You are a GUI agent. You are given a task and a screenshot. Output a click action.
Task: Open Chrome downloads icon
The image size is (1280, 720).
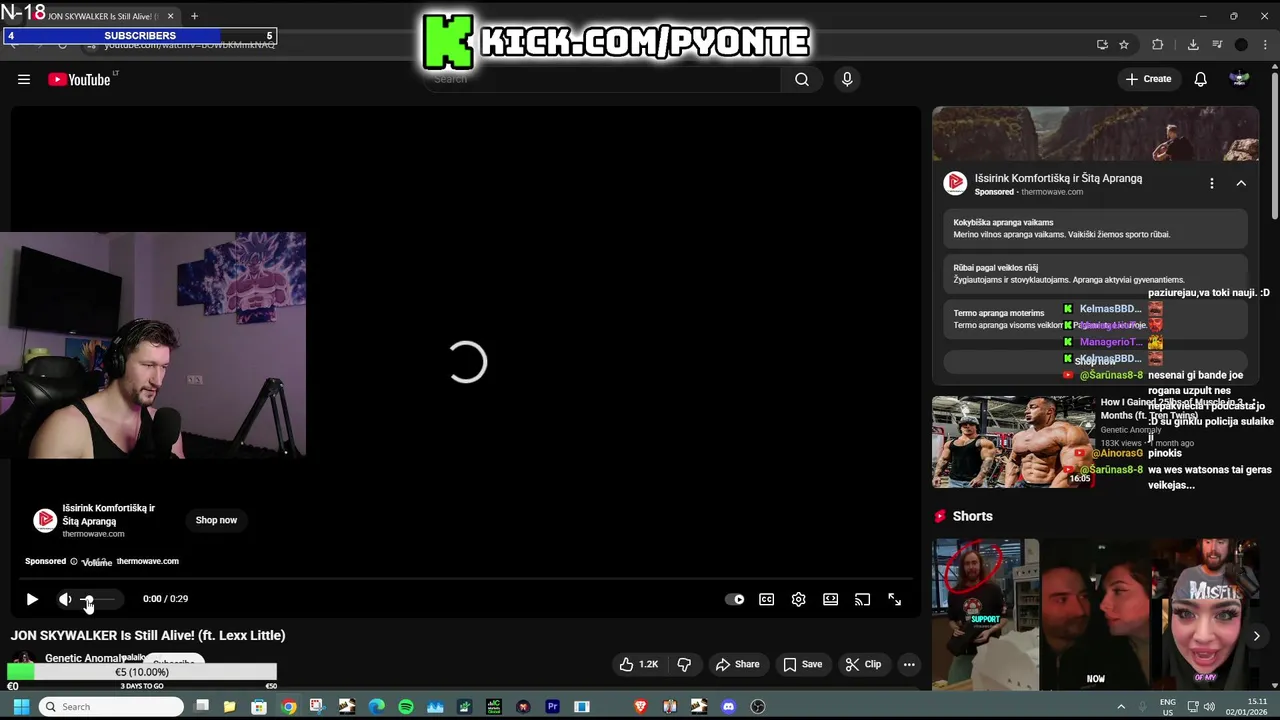click(x=1193, y=44)
